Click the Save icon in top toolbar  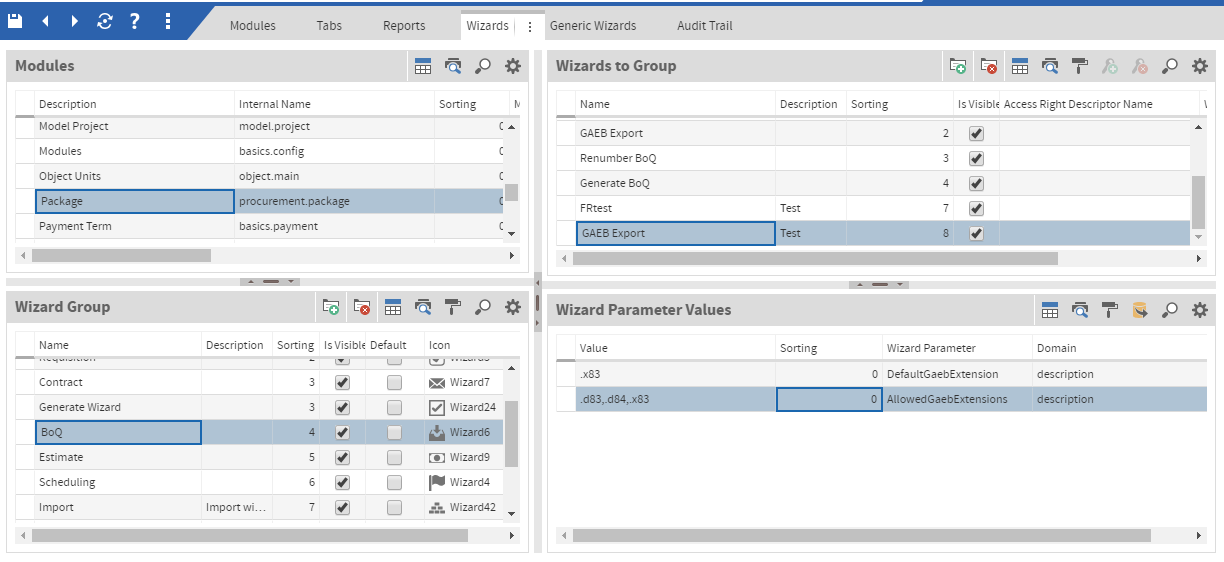pos(15,20)
